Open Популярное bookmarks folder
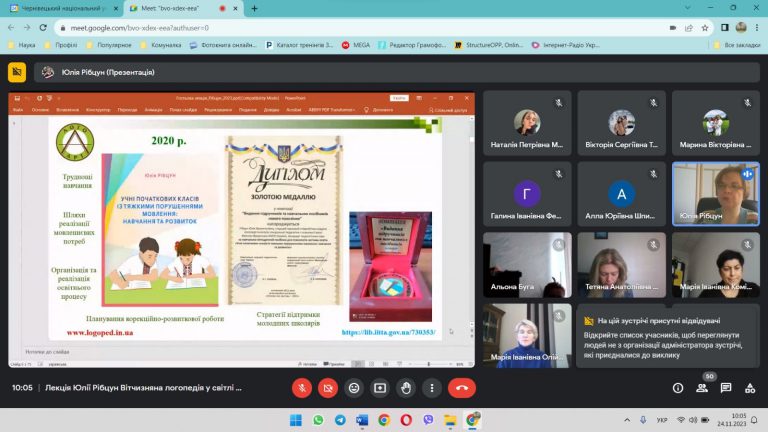 pos(109,45)
